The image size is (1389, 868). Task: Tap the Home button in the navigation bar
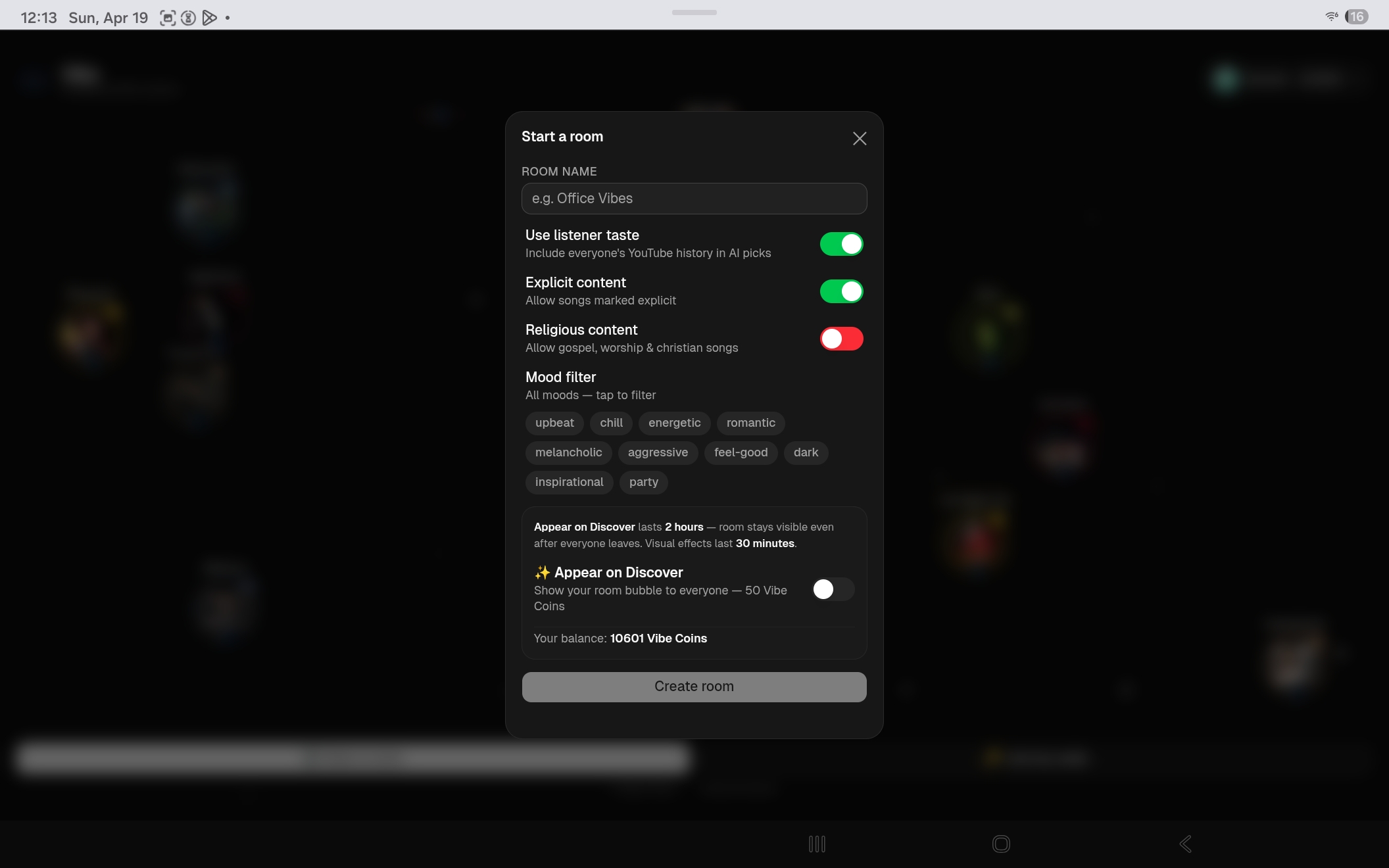point(1001,844)
